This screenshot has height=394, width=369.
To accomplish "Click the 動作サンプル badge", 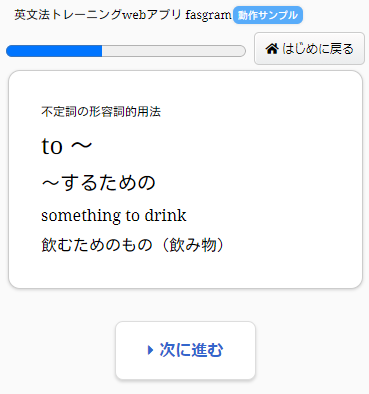I will click(268, 15).
